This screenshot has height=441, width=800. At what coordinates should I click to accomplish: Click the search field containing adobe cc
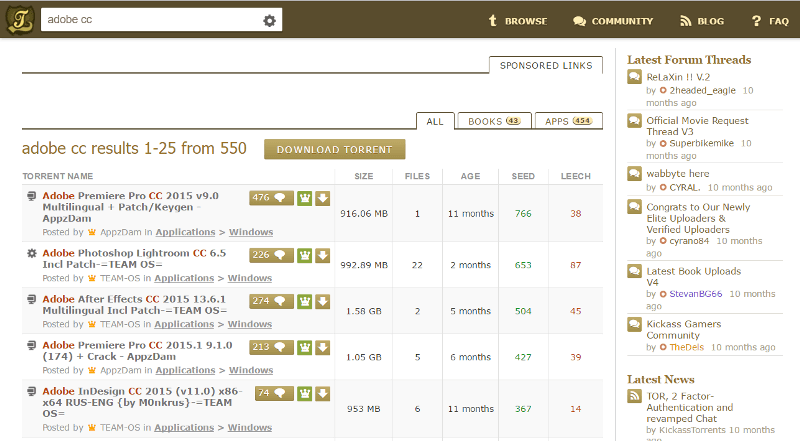150,21
